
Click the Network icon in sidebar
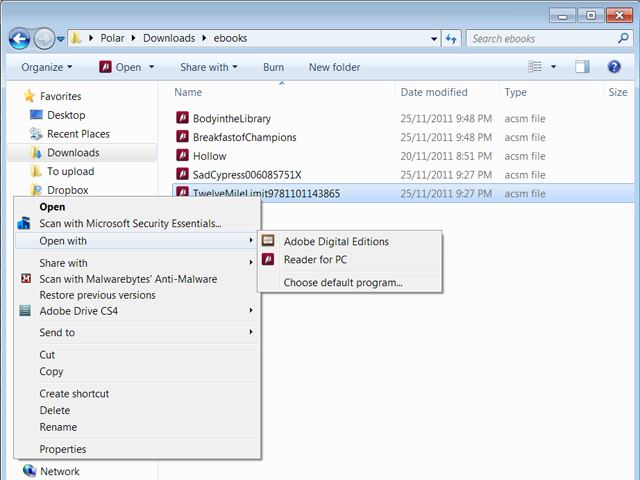tap(28, 471)
